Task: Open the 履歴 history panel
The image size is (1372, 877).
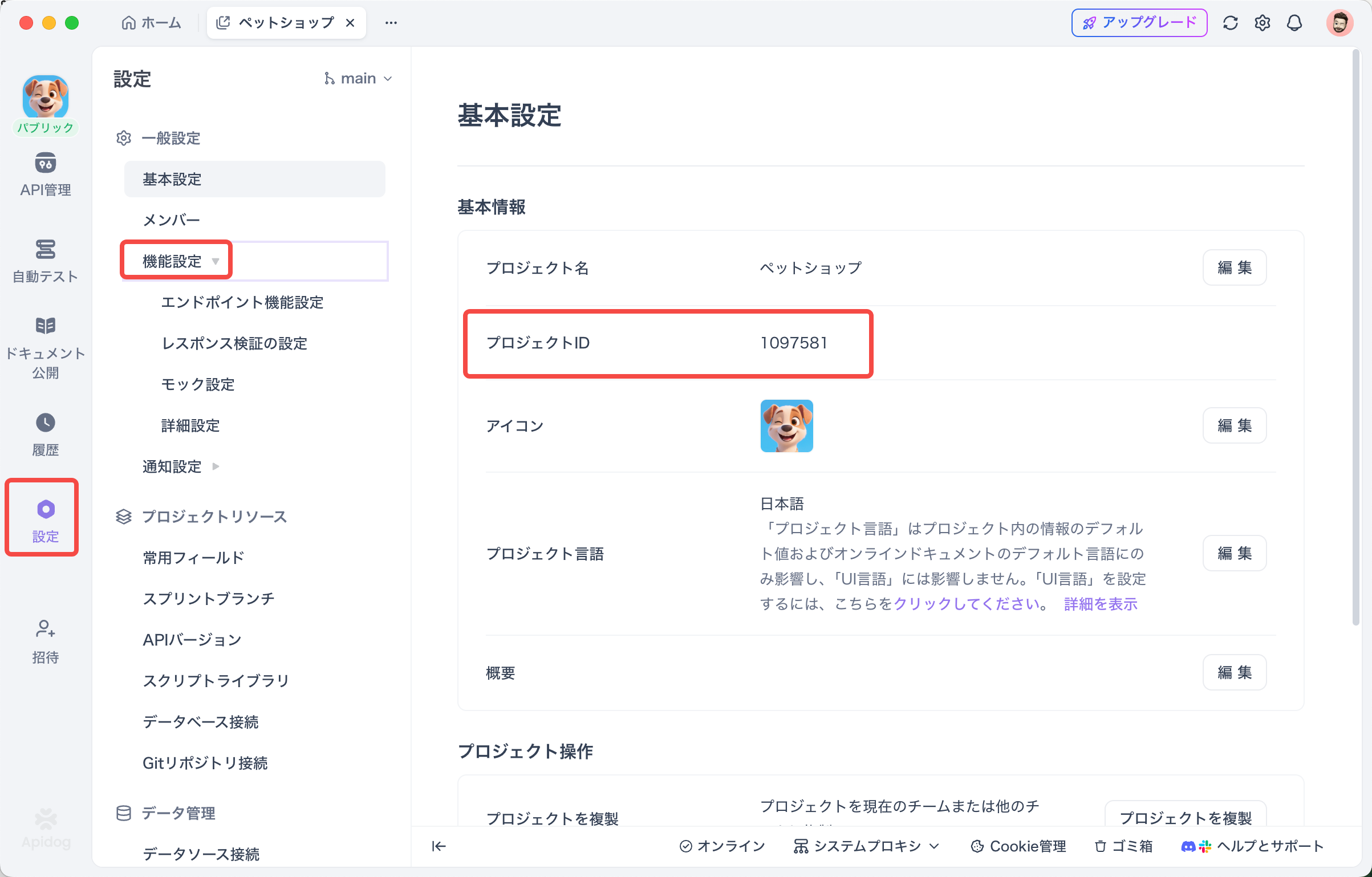Action: click(46, 435)
